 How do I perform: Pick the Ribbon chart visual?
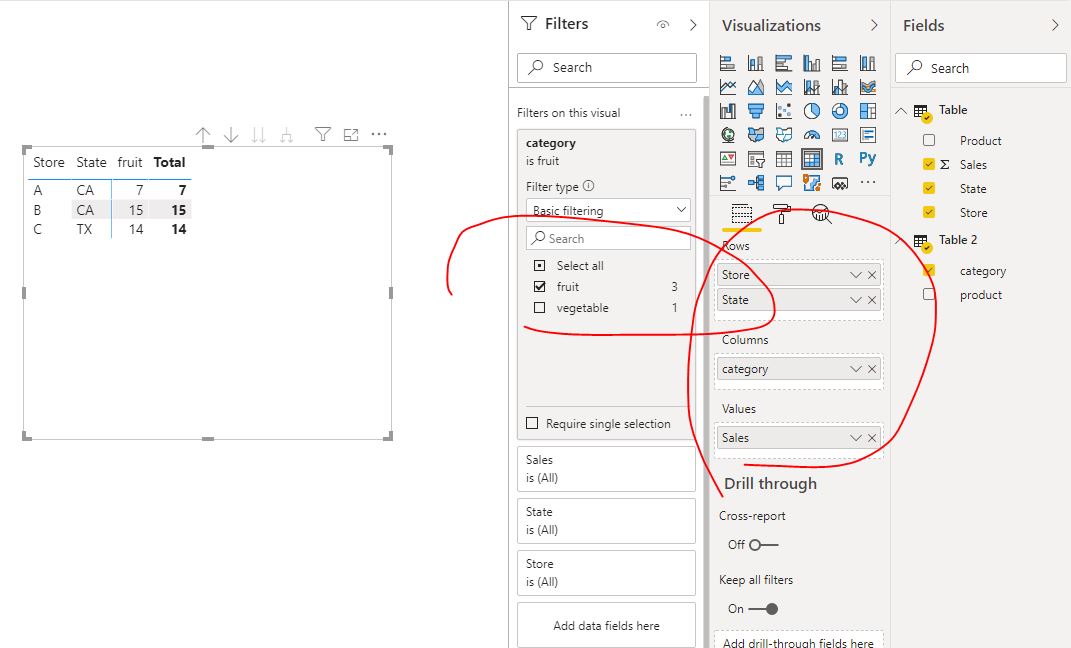(x=867, y=87)
